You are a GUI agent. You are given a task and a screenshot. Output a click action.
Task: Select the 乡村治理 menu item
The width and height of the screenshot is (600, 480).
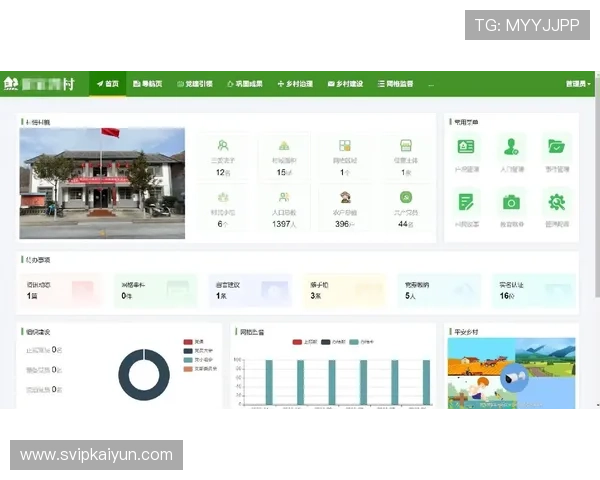pos(295,84)
